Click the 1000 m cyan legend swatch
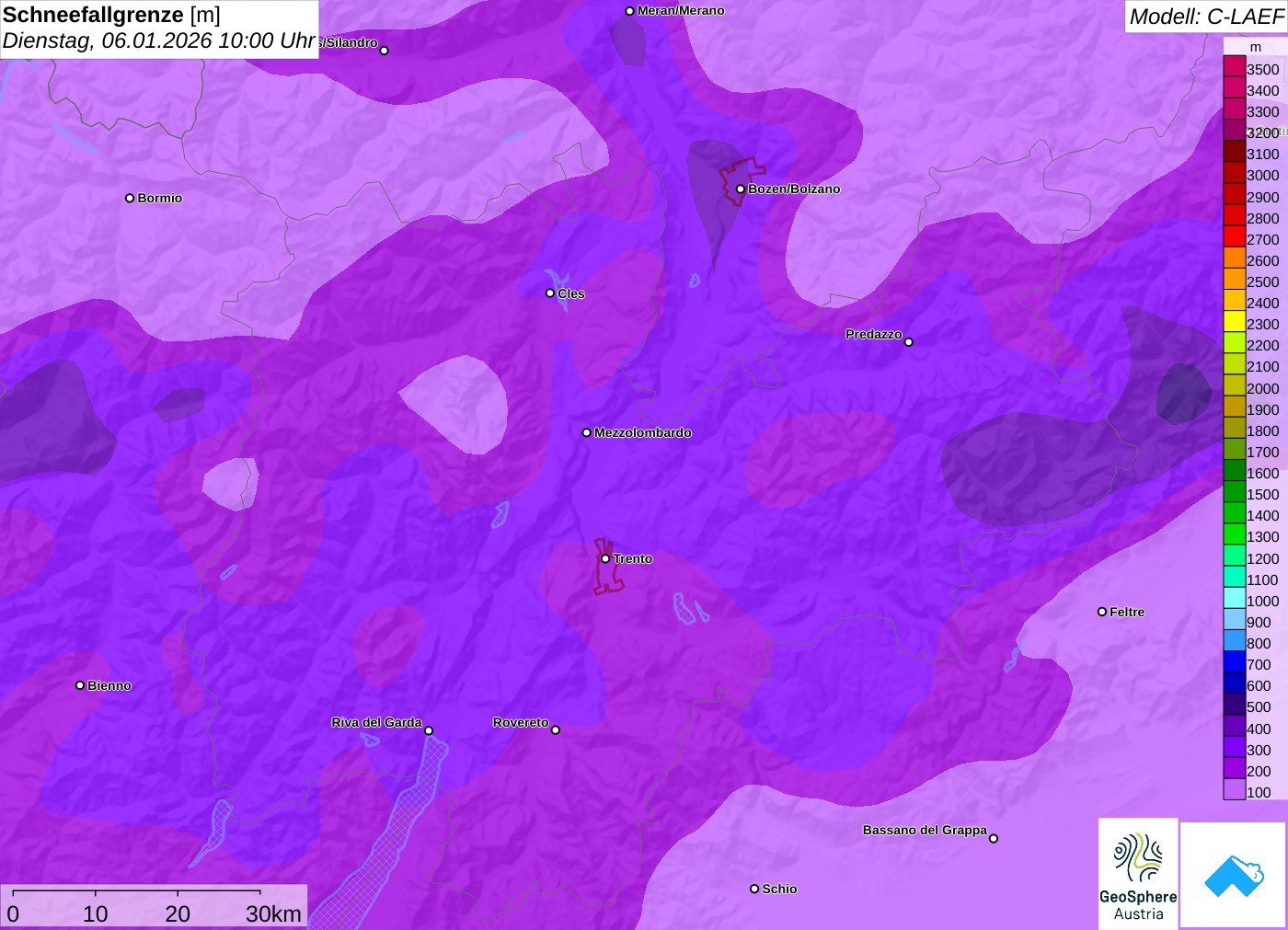 [1234, 598]
